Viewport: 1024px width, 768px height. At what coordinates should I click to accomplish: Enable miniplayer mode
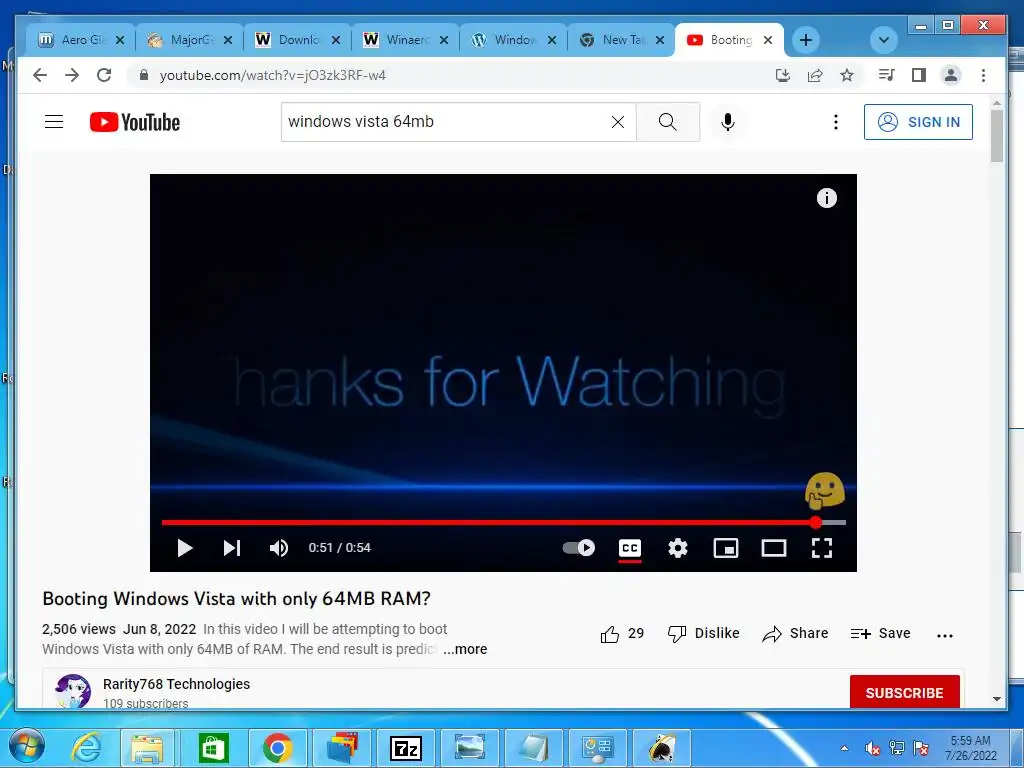pyautogui.click(x=726, y=548)
